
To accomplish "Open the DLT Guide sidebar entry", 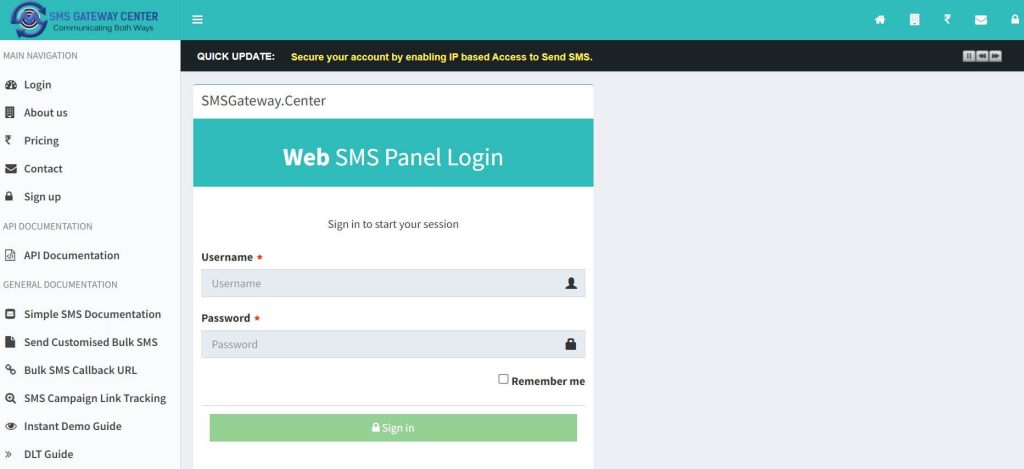I will coord(48,454).
